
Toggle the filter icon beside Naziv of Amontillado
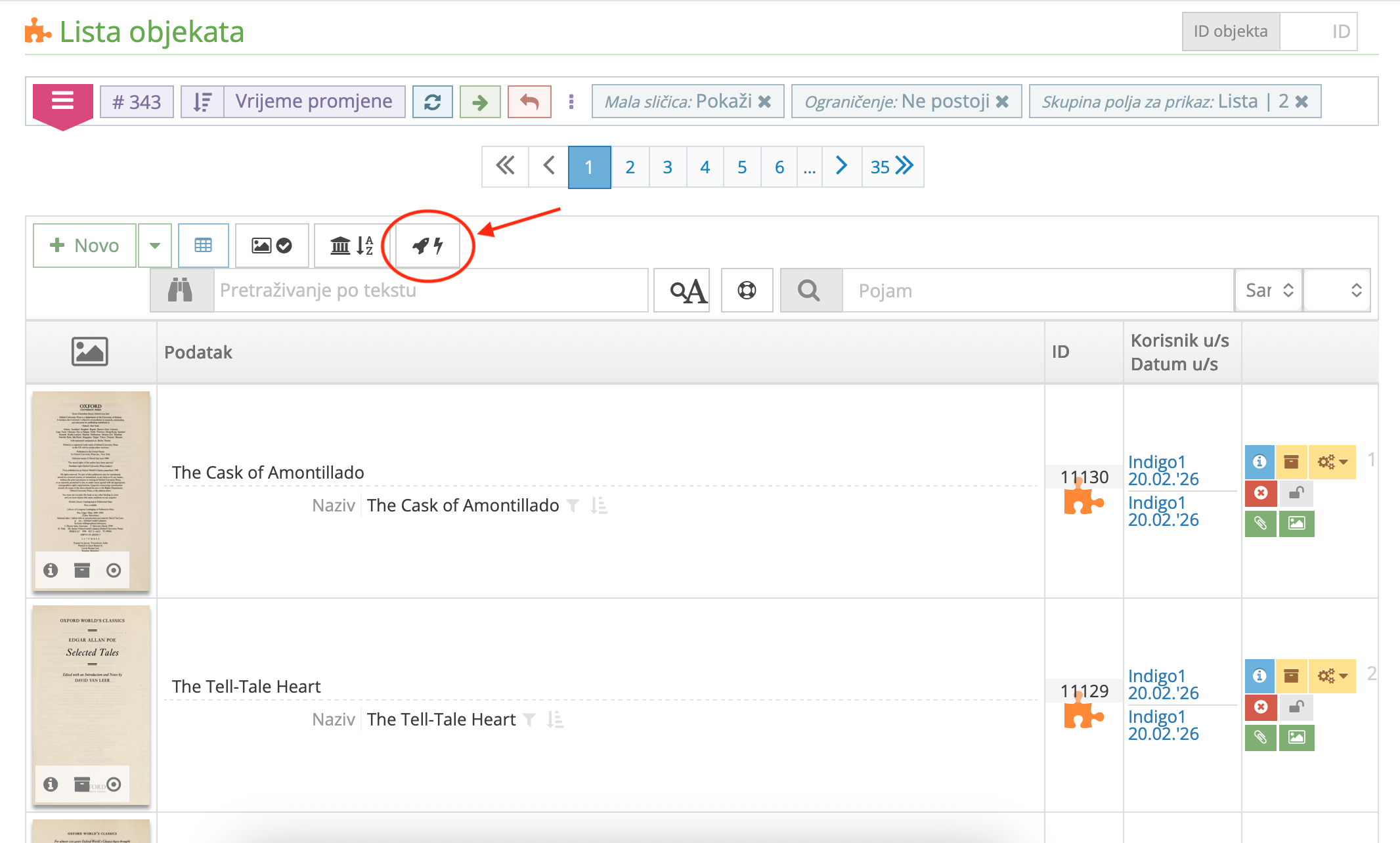[573, 506]
